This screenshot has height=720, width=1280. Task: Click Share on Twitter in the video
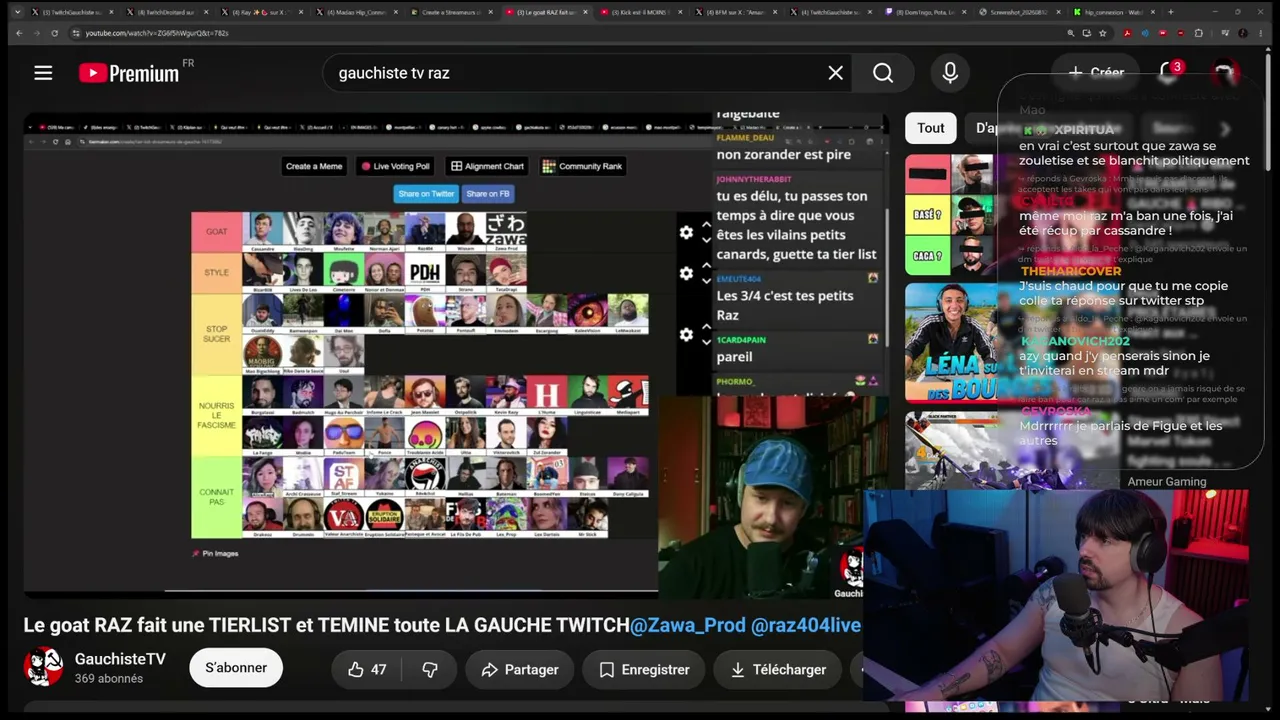[x=426, y=194]
